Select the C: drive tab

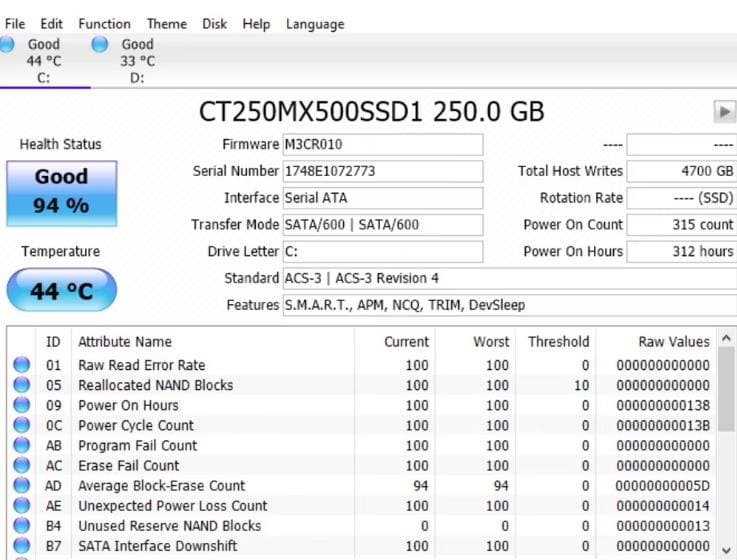(44, 61)
